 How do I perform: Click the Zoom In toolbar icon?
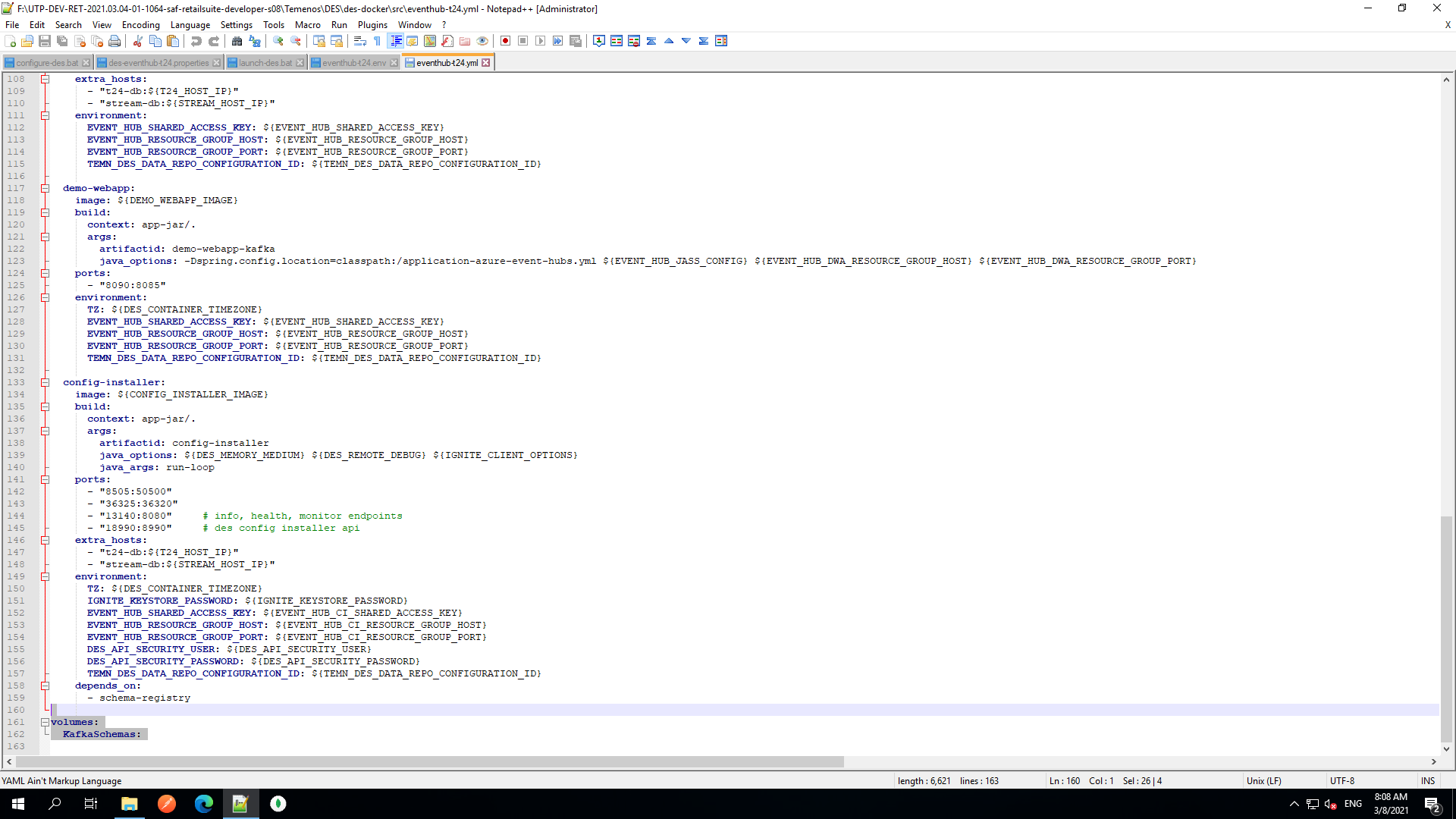(x=278, y=41)
